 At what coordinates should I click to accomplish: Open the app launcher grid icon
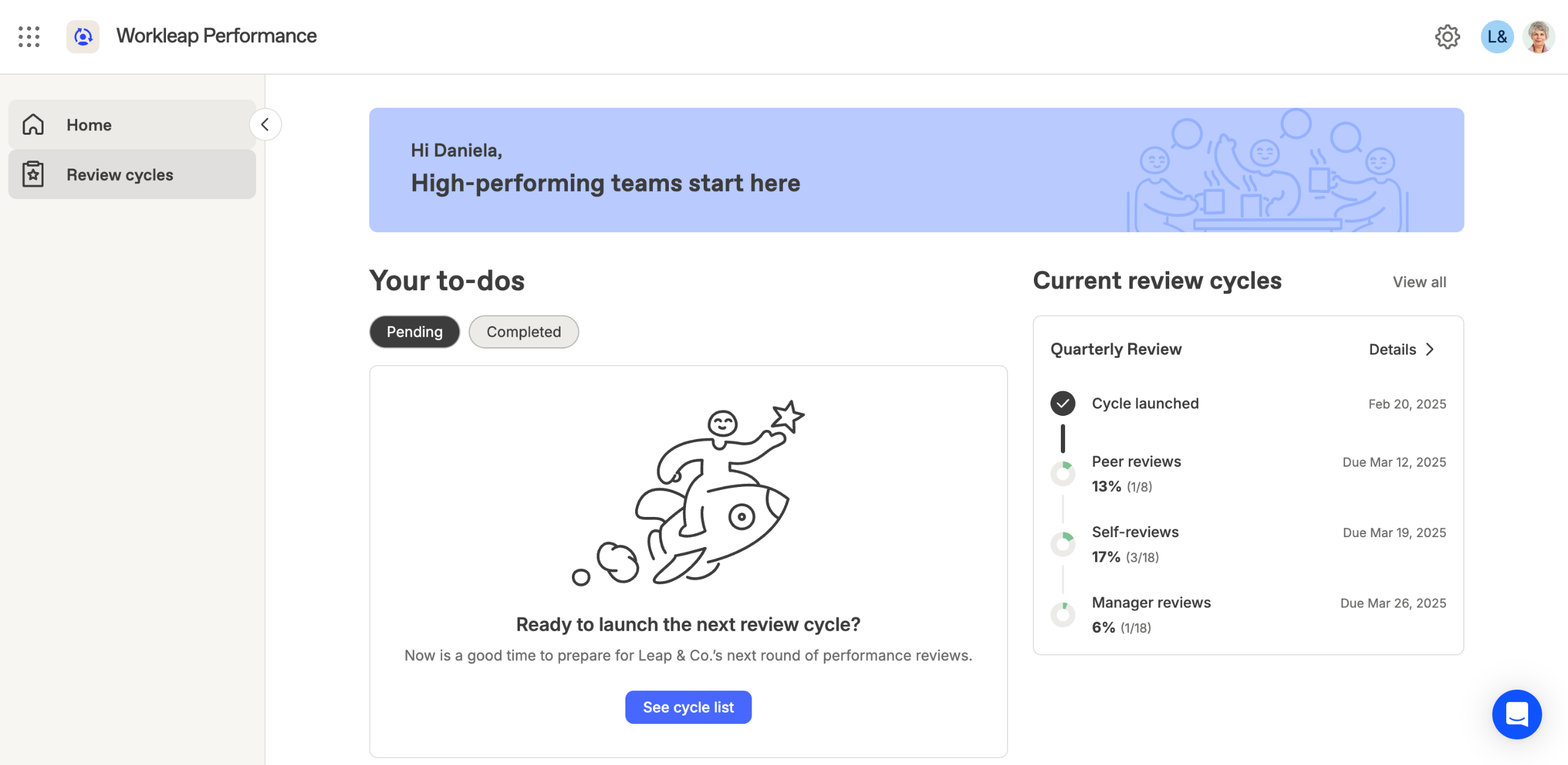[29, 37]
